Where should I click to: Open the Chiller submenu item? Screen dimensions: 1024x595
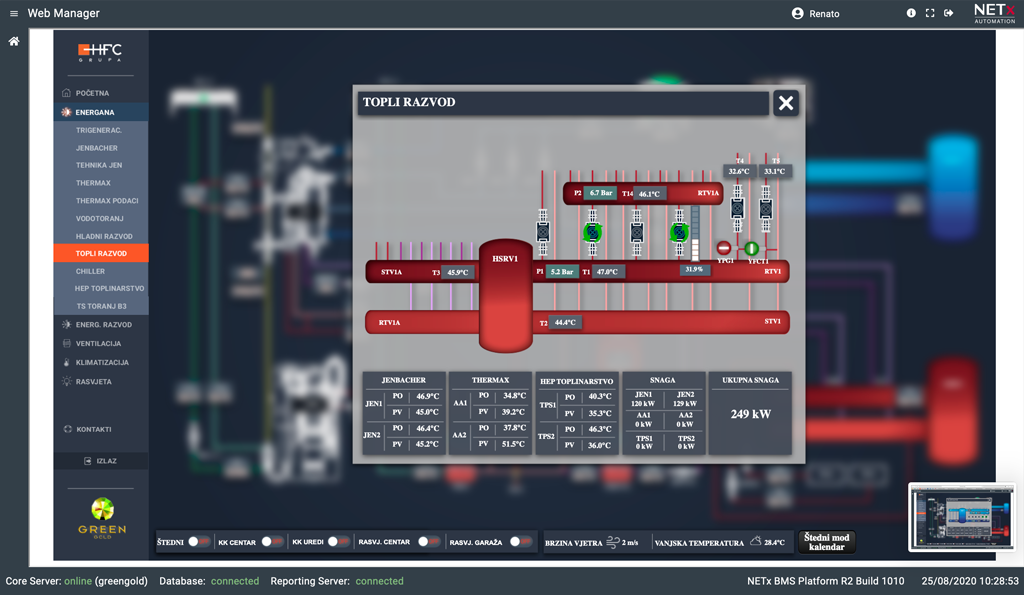coord(90,271)
